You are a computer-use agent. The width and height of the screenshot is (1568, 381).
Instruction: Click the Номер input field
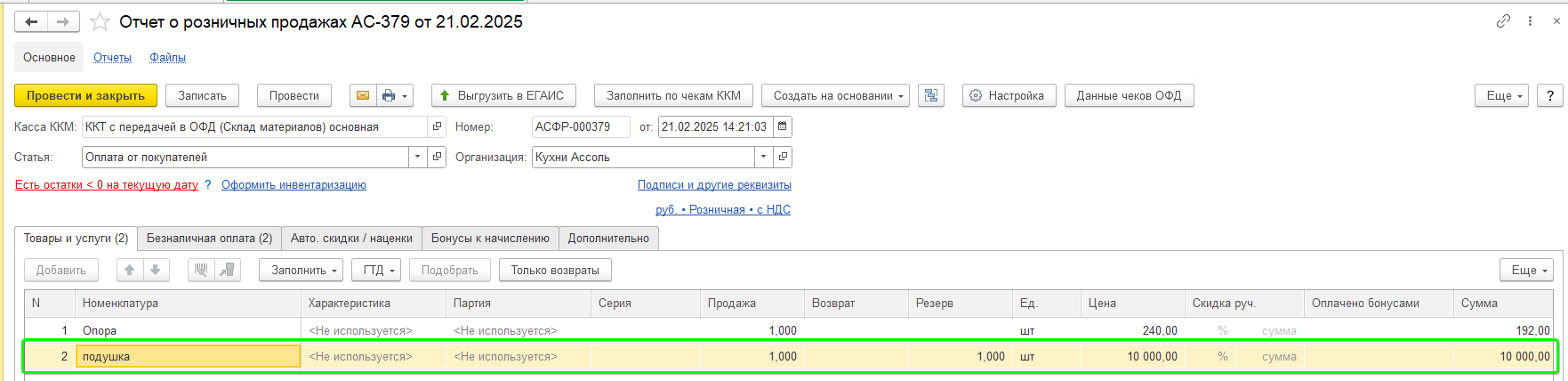[x=580, y=127]
